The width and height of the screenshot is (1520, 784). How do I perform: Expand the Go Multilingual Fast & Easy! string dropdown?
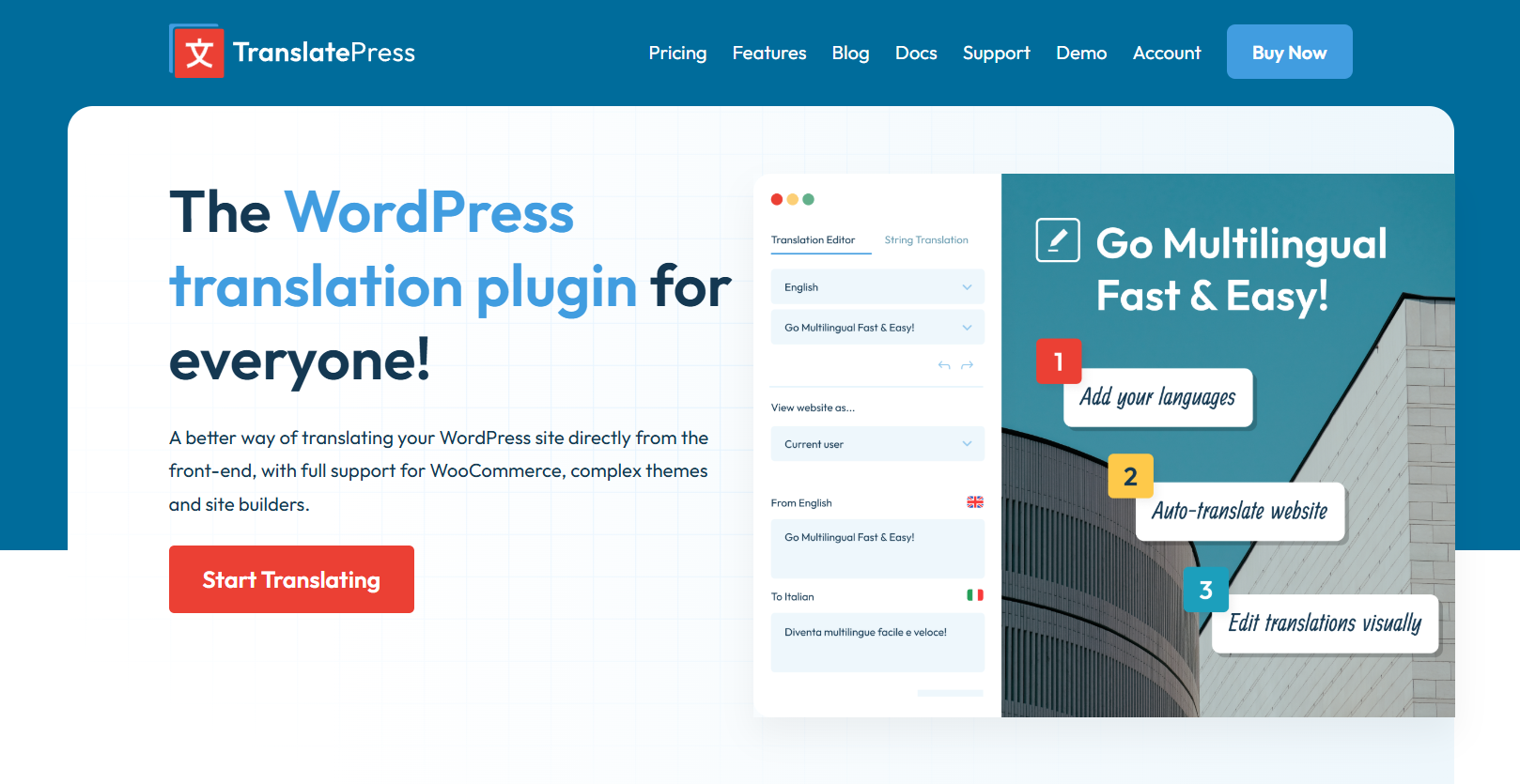[x=877, y=328]
